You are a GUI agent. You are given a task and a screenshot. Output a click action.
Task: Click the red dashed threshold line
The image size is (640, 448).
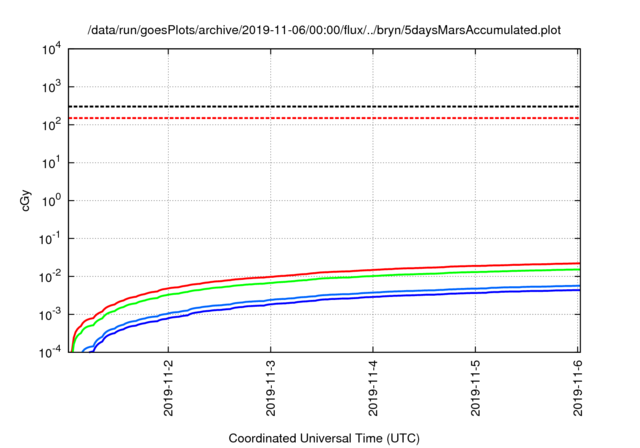coord(324,118)
